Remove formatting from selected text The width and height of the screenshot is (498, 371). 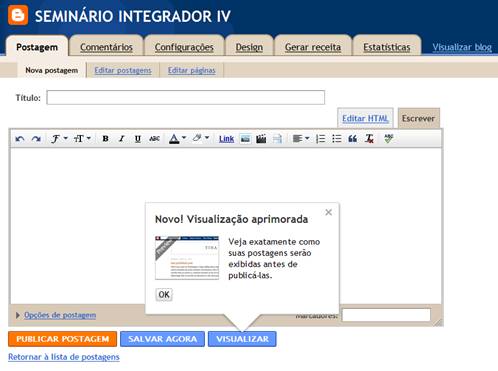369,139
